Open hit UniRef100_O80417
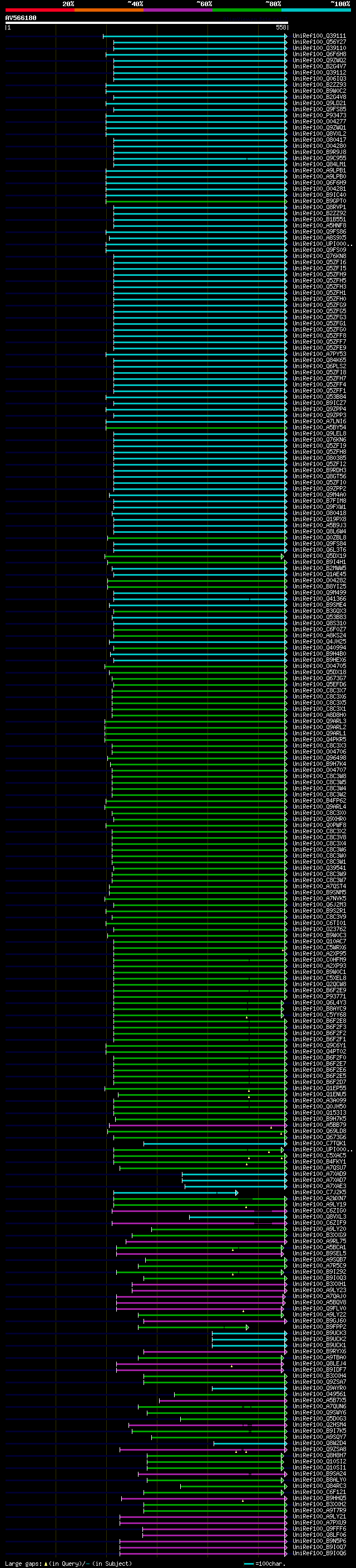356x1568 pixels. (x=319, y=140)
